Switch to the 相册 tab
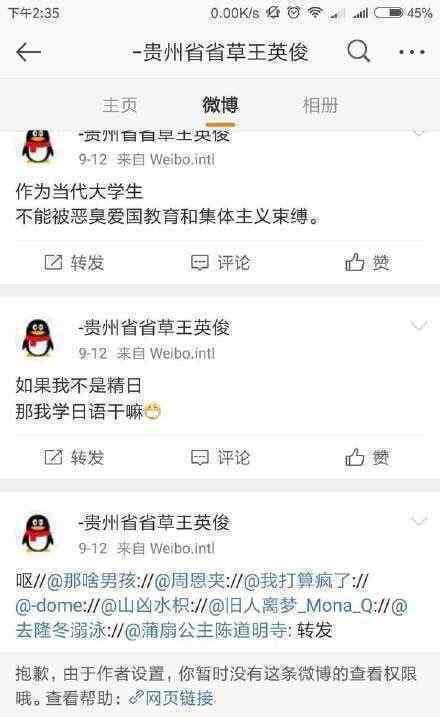The image size is (440, 717). tap(320, 105)
